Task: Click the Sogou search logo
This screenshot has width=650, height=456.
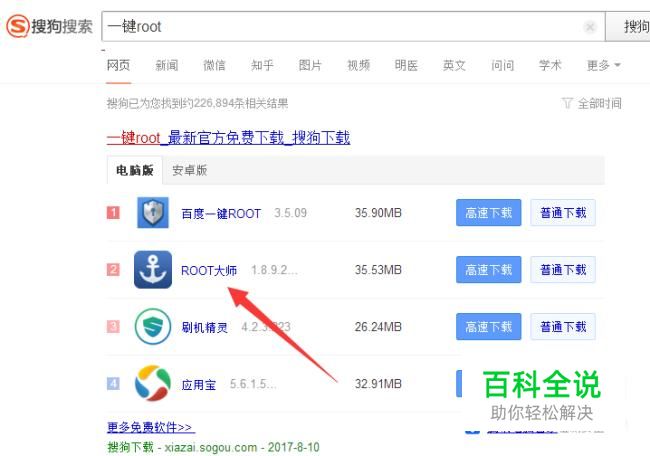Action: 49,26
